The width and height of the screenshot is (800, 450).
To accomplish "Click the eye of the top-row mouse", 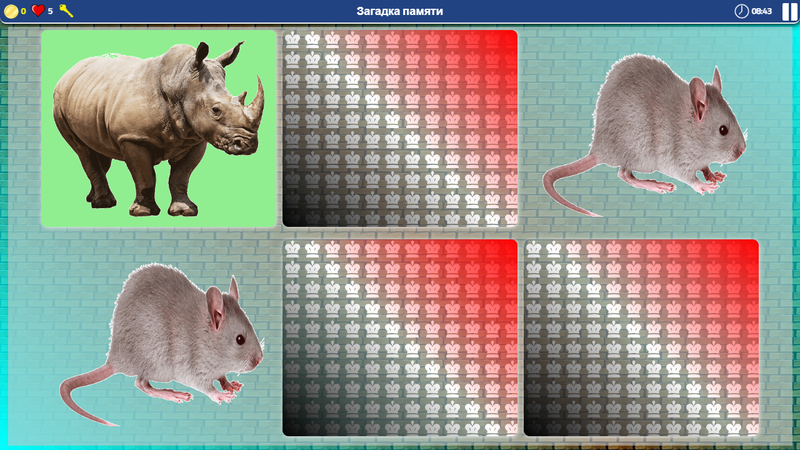I will click(722, 130).
